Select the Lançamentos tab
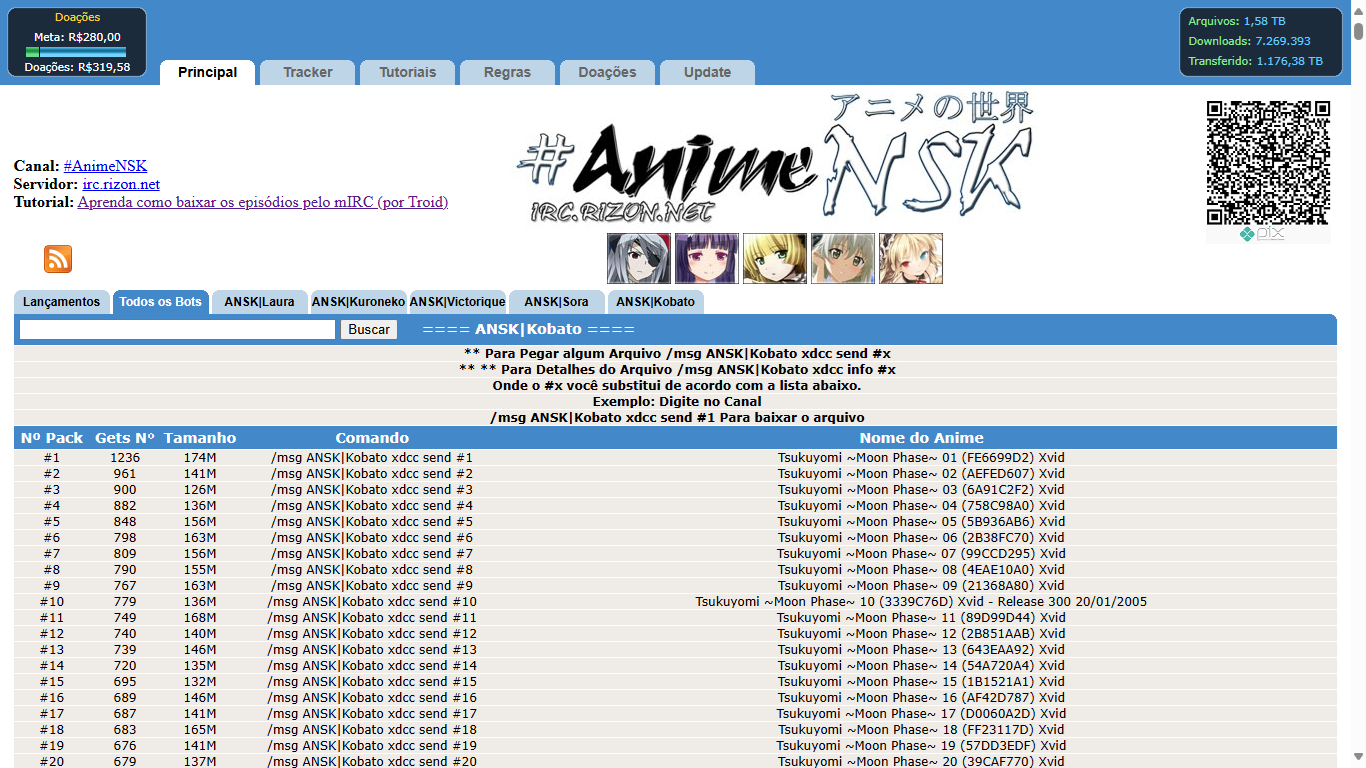Screen dimensions: 1366x768 (61, 301)
